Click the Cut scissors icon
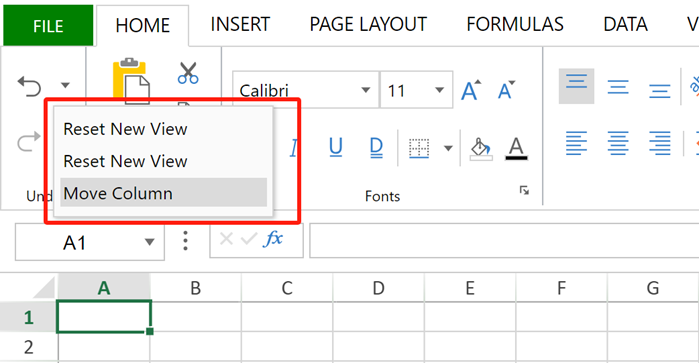Screen dimensions: 699x363 (x=188, y=73)
